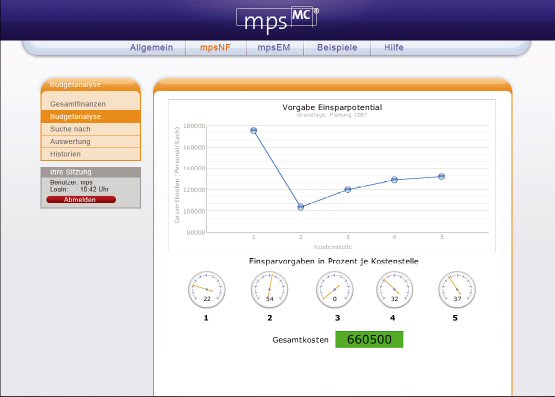
Task: Open the mpsEM tab
Action: tap(274, 47)
